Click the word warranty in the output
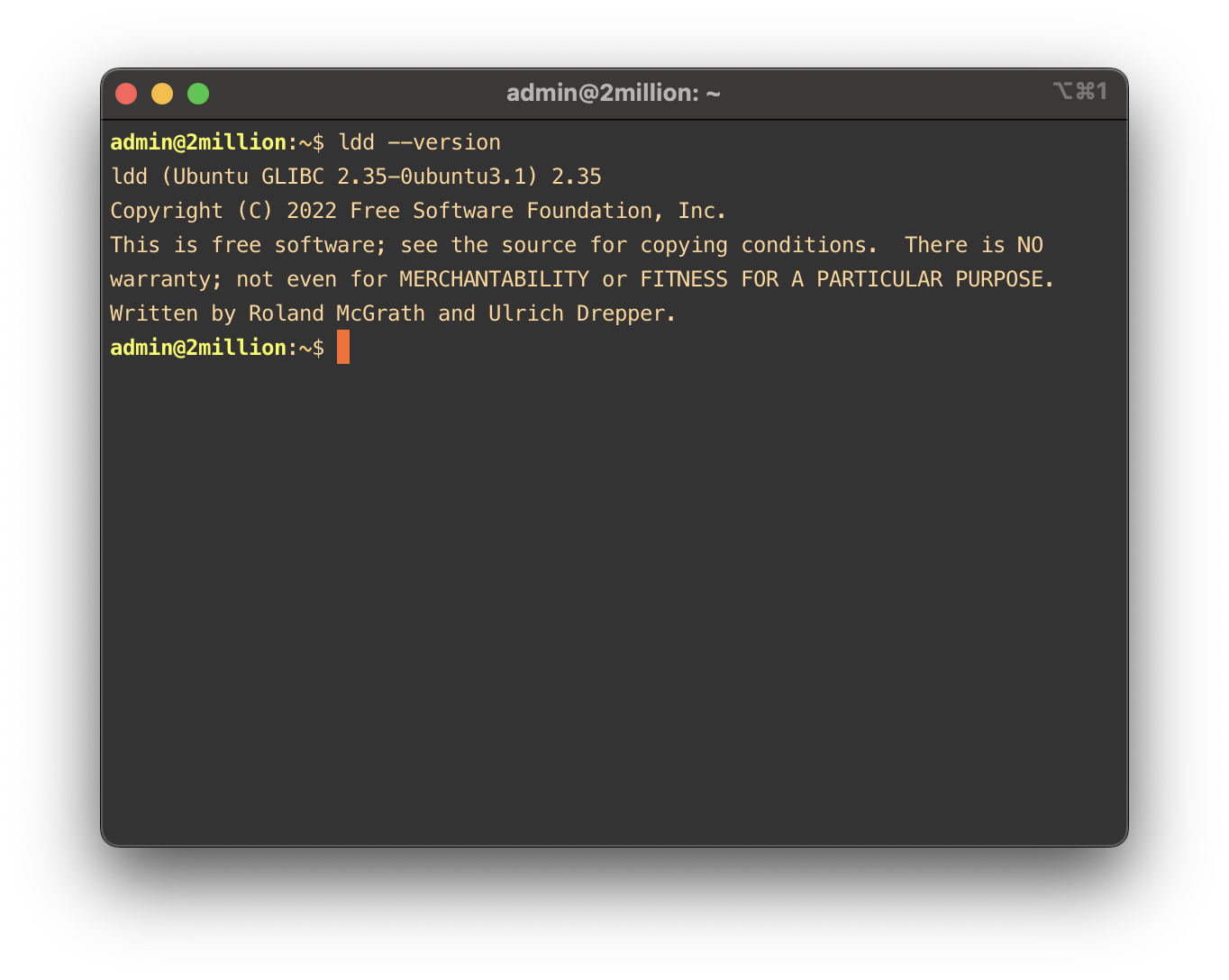This screenshot has height=980, width=1229. click(x=160, y=279)
